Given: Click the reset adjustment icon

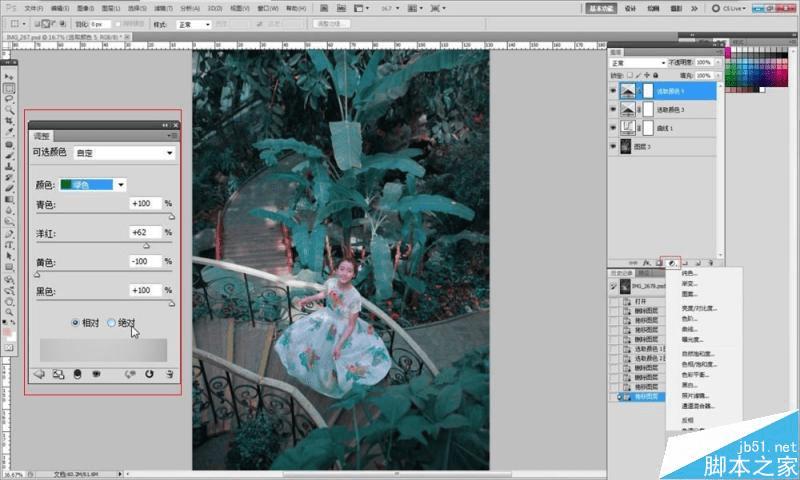Looking at the screenshot, I should (x=149, y=374).
